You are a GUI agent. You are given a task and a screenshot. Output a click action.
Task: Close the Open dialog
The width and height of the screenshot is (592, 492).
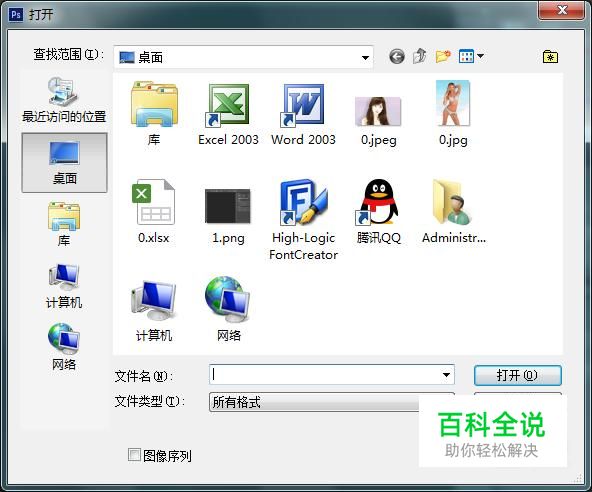pyautogui.click(x=562, y=10)
